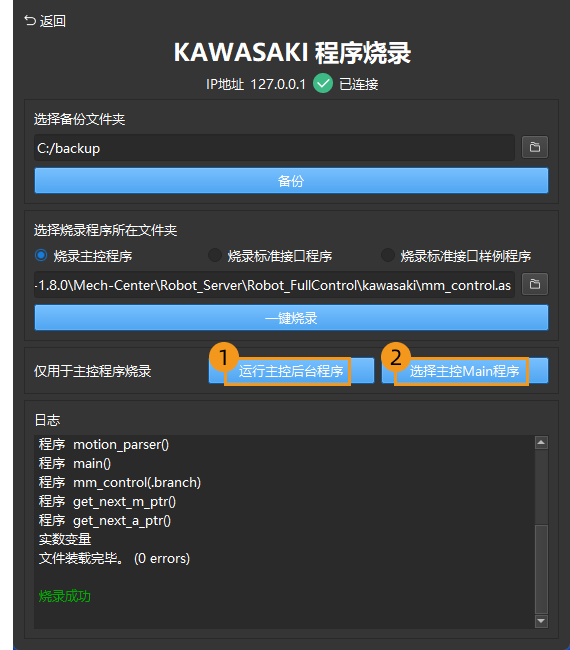570x650 pixels.
Task: Open folder browser for burn program path
Action: (x=535, y=284)
